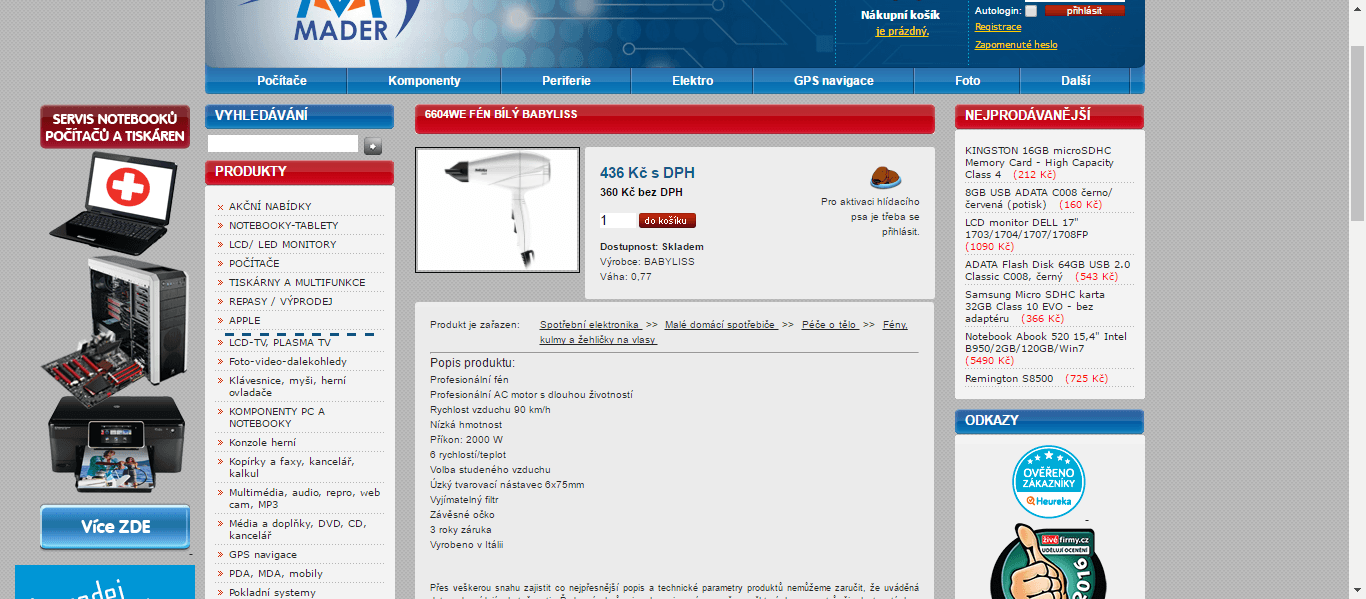Open the Komponenty menu
Viewport: 1366px width, 599px height.
[424, 81]
